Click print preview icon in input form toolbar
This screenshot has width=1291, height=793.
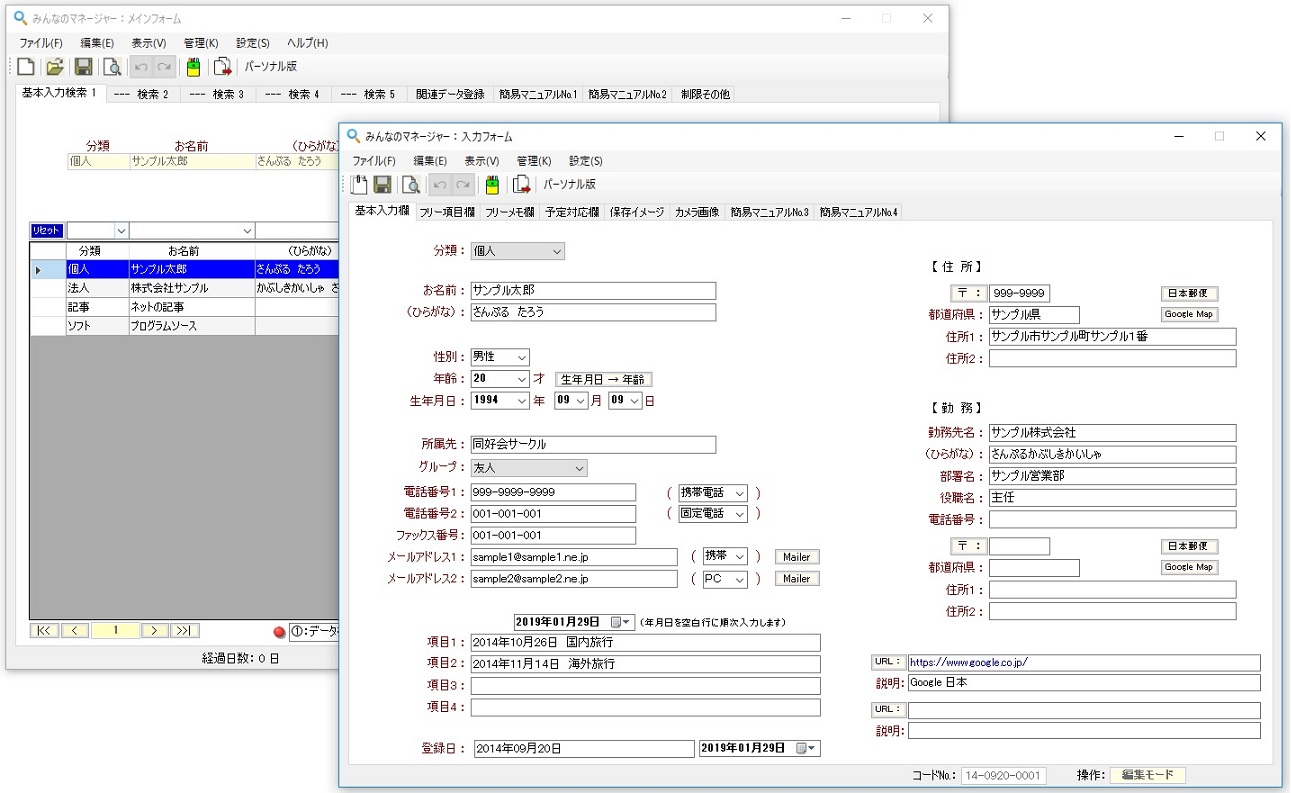[410, 185]
